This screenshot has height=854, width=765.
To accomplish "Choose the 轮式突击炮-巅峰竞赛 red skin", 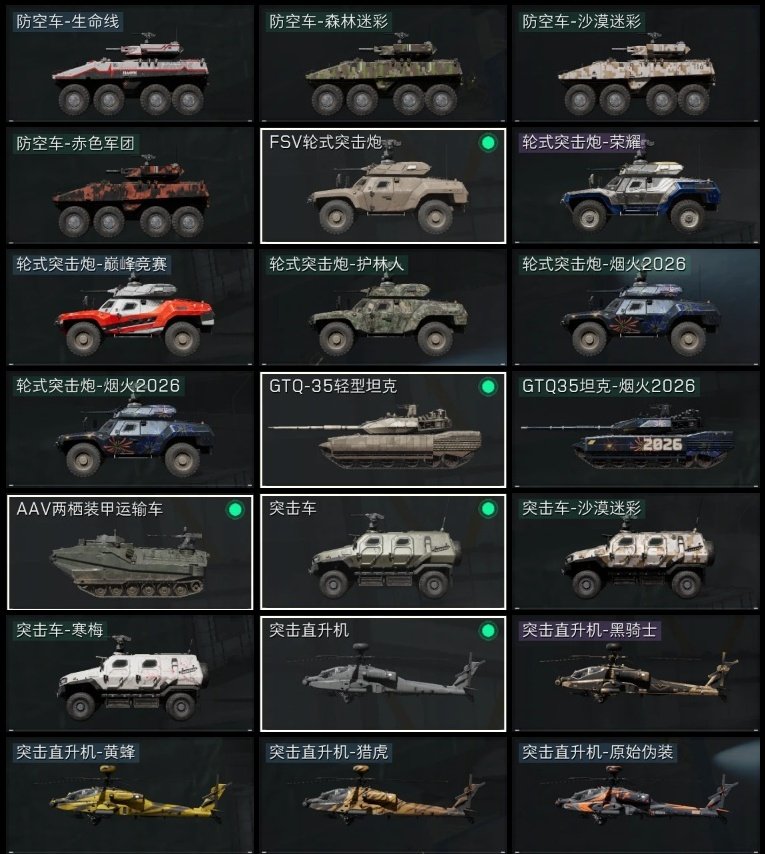I will (130, 307).
